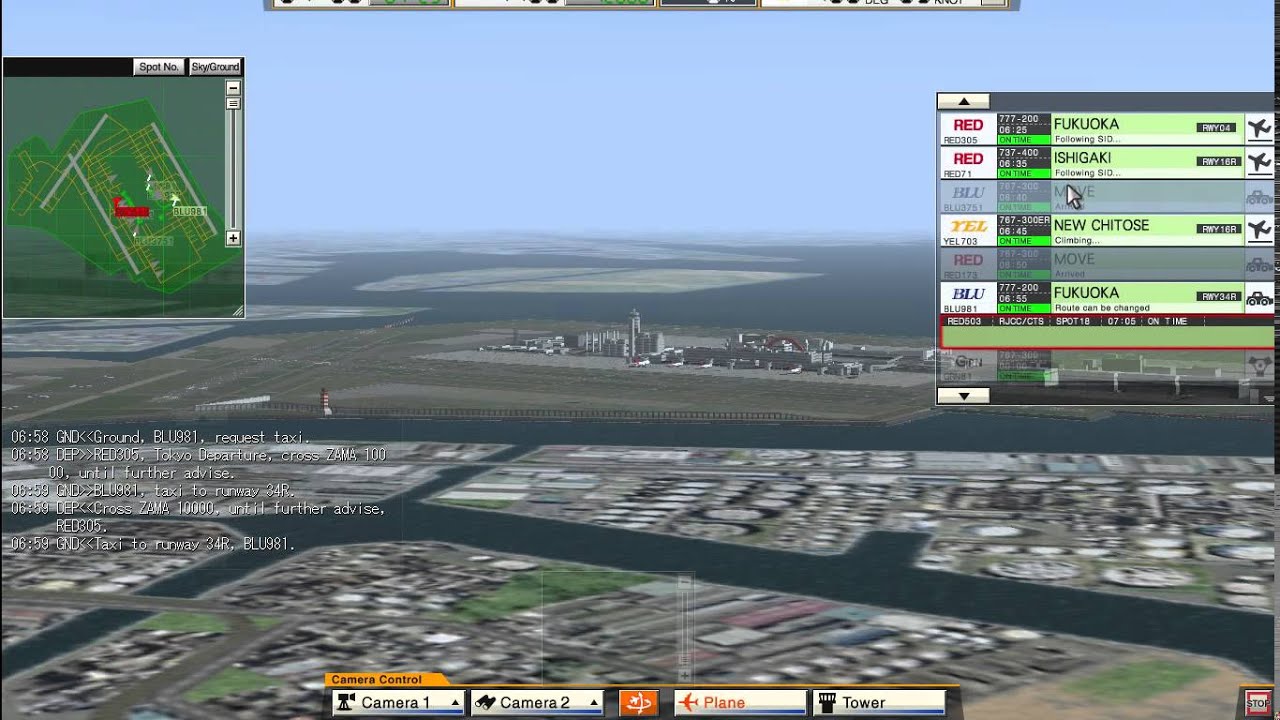Click the RWY34R runway tag on BLU981

click(1219, 297)
